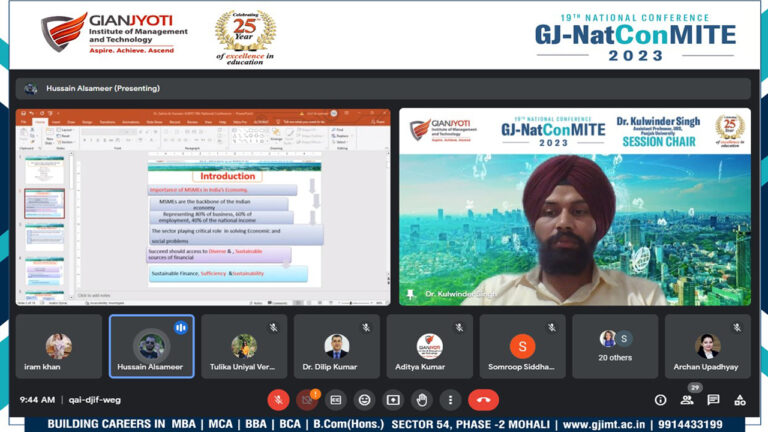Select Aditya Kumar's participant tile
The image size is (768, 432).
[x=430, y=346]
